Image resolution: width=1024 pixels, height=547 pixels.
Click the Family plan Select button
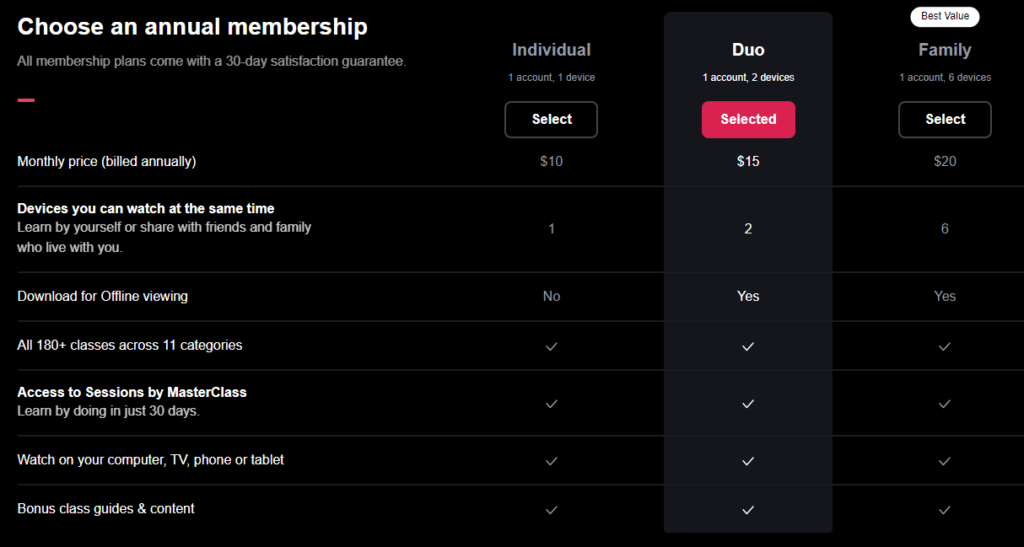pyautogui.click(x=945, y=120)
